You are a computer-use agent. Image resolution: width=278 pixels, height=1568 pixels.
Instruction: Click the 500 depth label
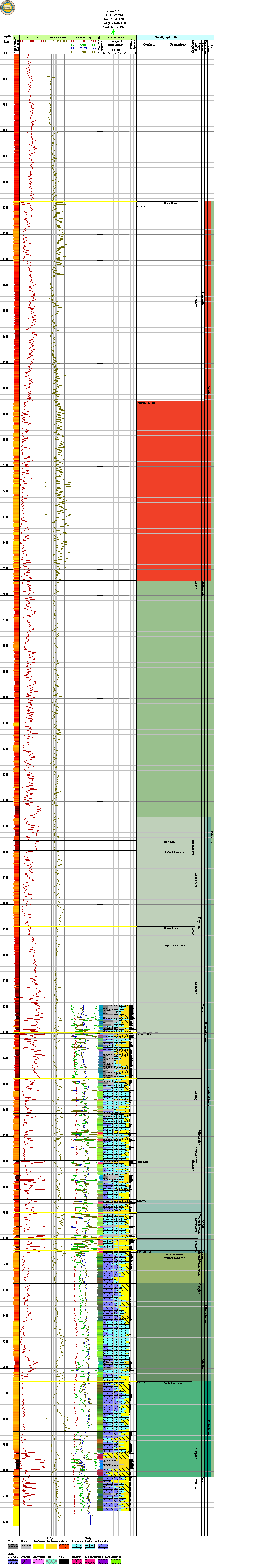(x=5, y=54)
